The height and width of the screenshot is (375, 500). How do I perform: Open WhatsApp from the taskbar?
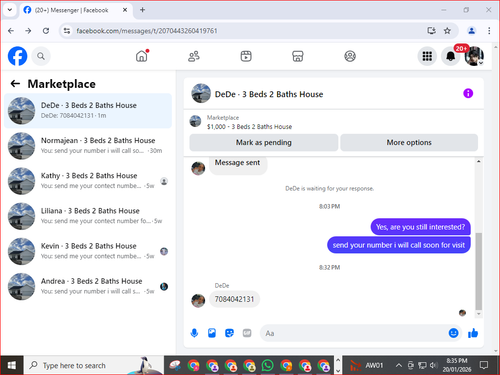point(267,365)
